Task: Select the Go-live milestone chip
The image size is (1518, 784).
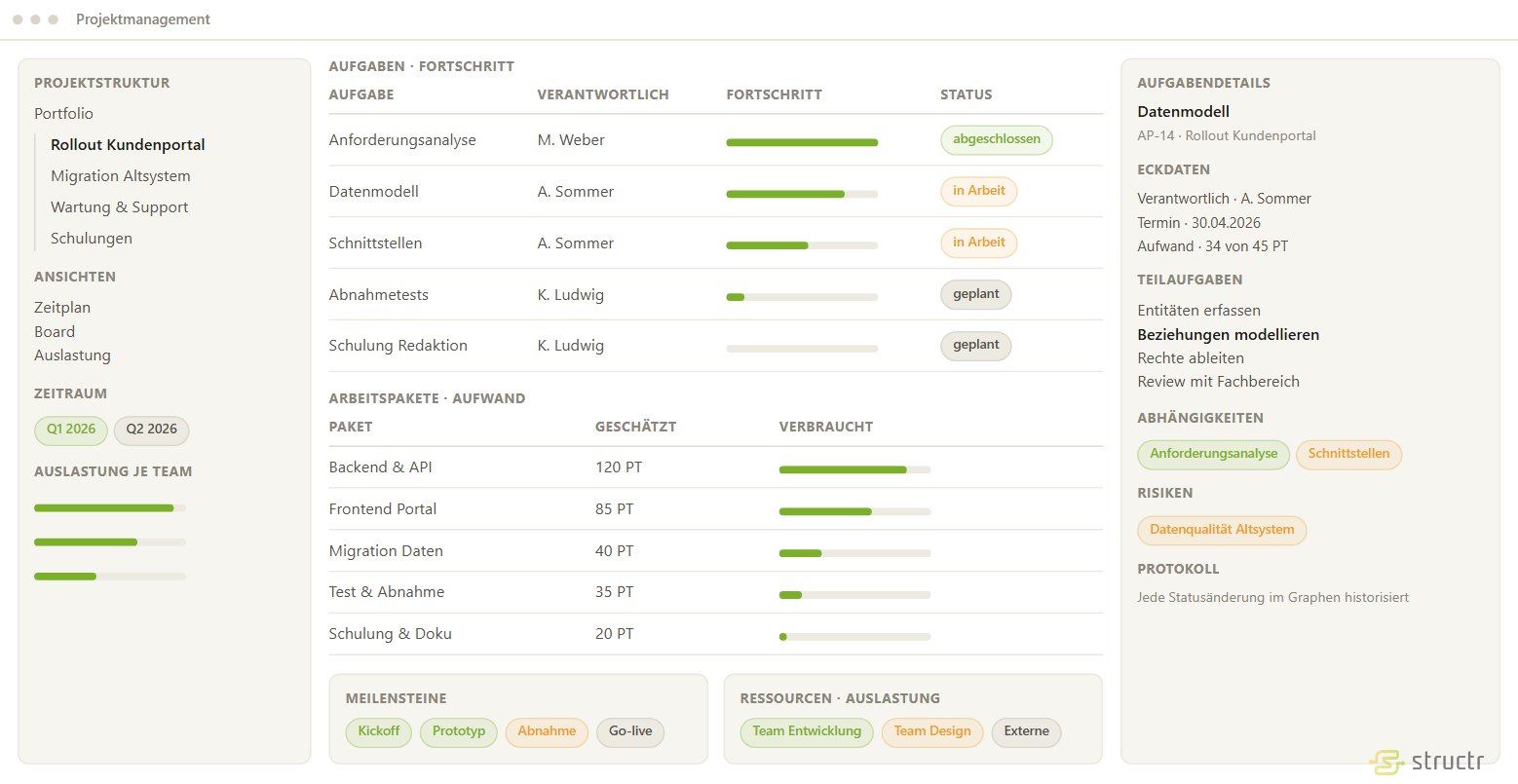Action: click(630, 732)
